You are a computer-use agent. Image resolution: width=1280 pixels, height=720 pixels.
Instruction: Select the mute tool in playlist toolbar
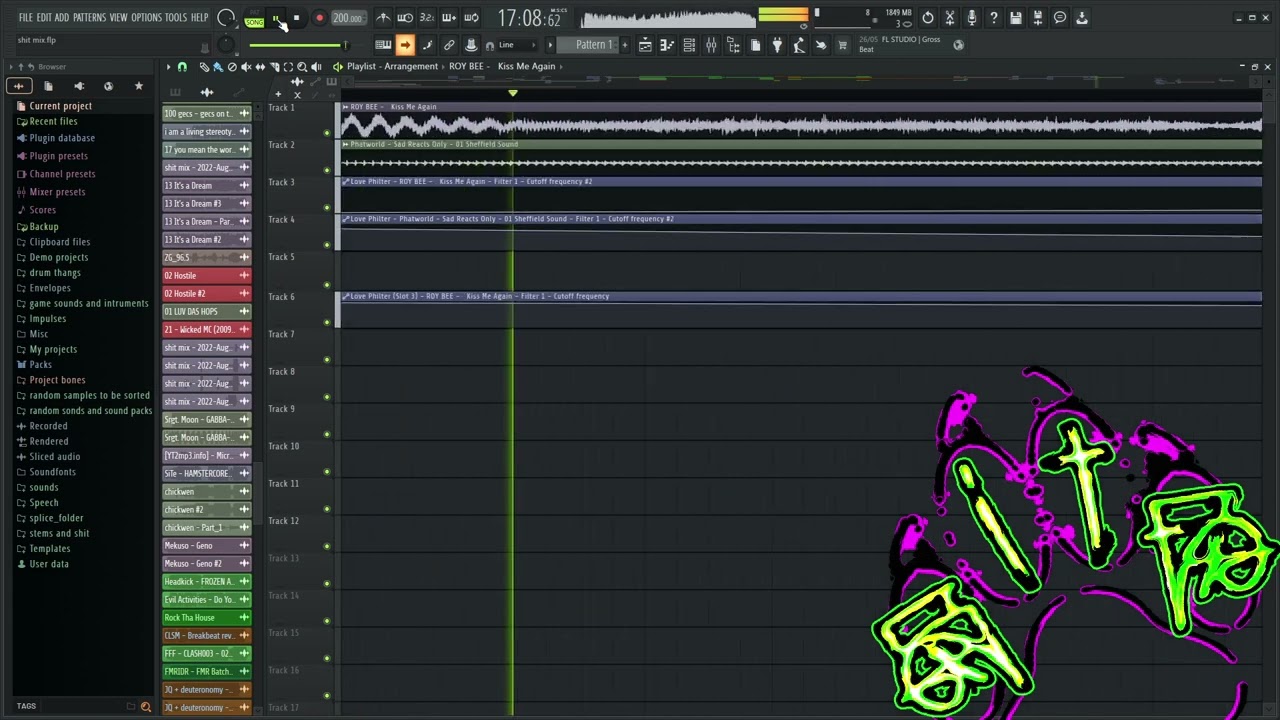[246, 67]
